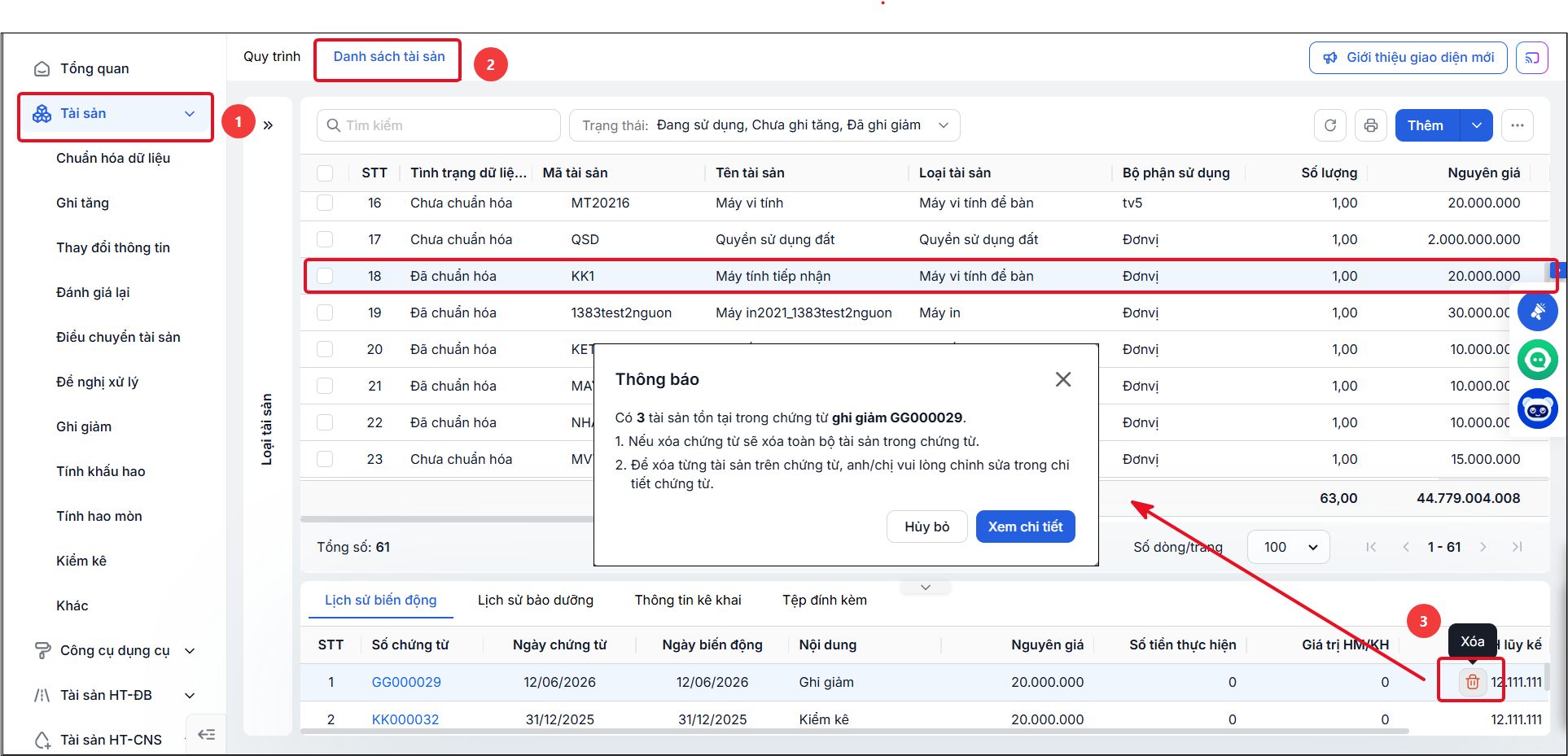This screenshot has width=1568, height=756.
Task: Open Chuẩn hóa dữ liệu menu item
Action: pos(113,159)
